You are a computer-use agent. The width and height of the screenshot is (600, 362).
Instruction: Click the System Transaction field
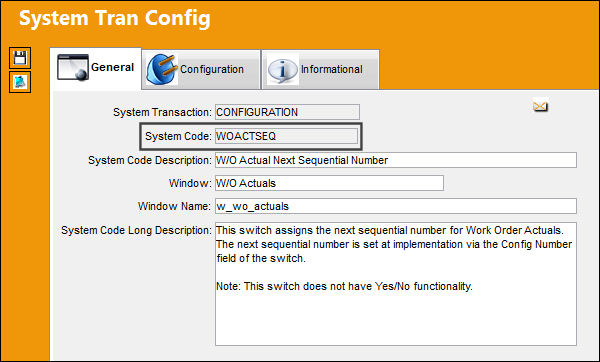[287, 112]
